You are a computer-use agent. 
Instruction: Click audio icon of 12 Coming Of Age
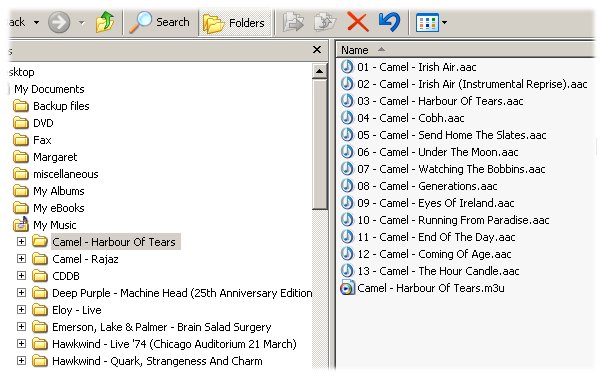point(347,254)
